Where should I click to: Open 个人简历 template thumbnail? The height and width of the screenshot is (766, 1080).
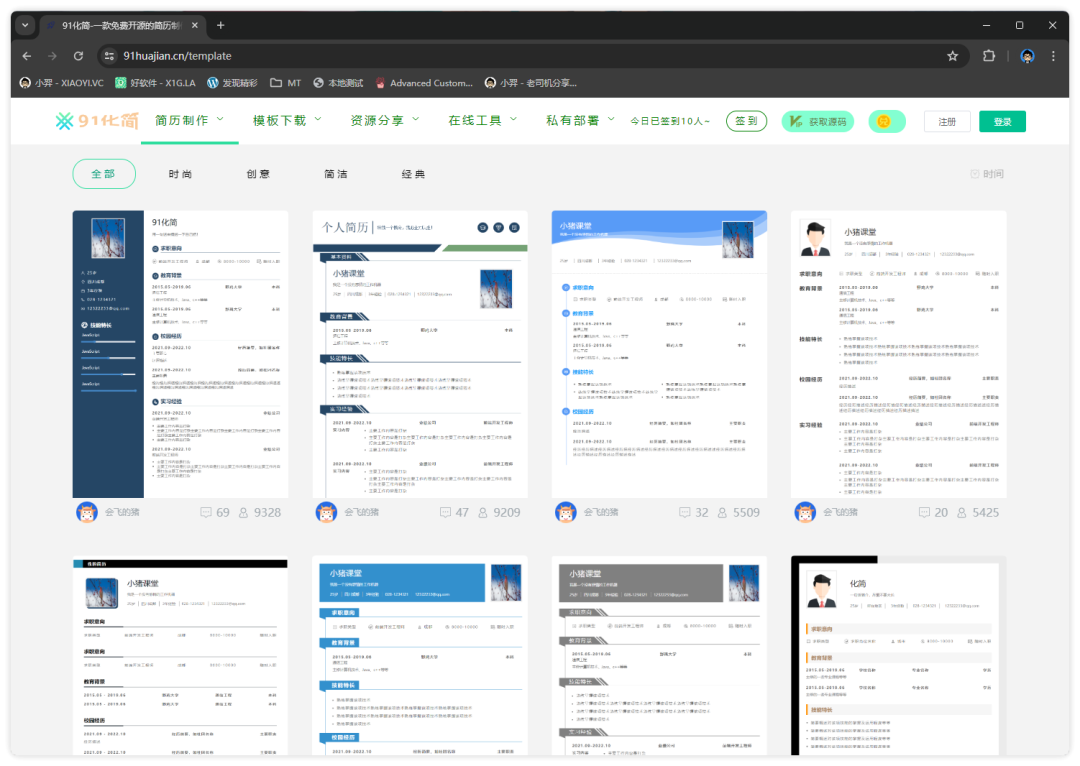click(x=420, y=354)
